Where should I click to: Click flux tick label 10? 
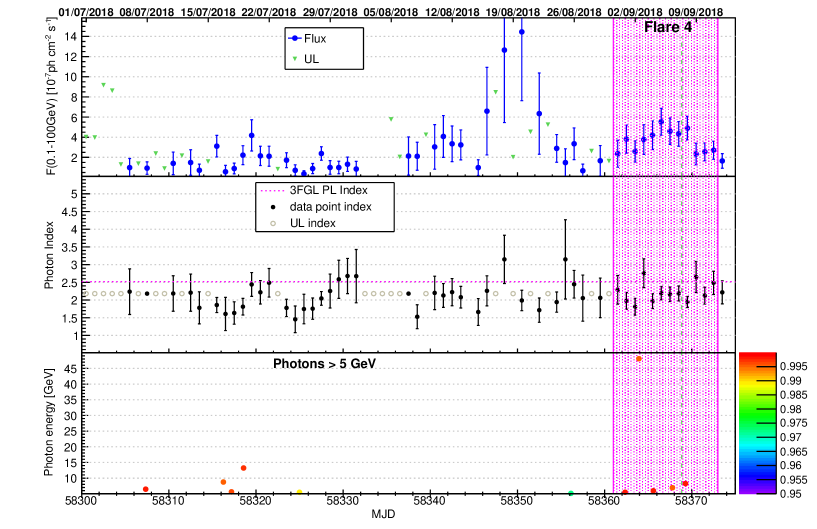coord(70,77)
